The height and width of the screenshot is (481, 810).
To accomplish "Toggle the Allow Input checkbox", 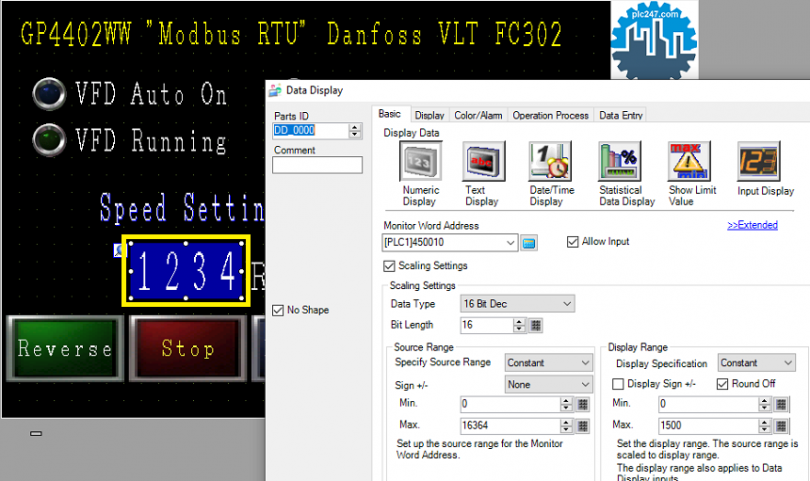I will pos(572,242).
